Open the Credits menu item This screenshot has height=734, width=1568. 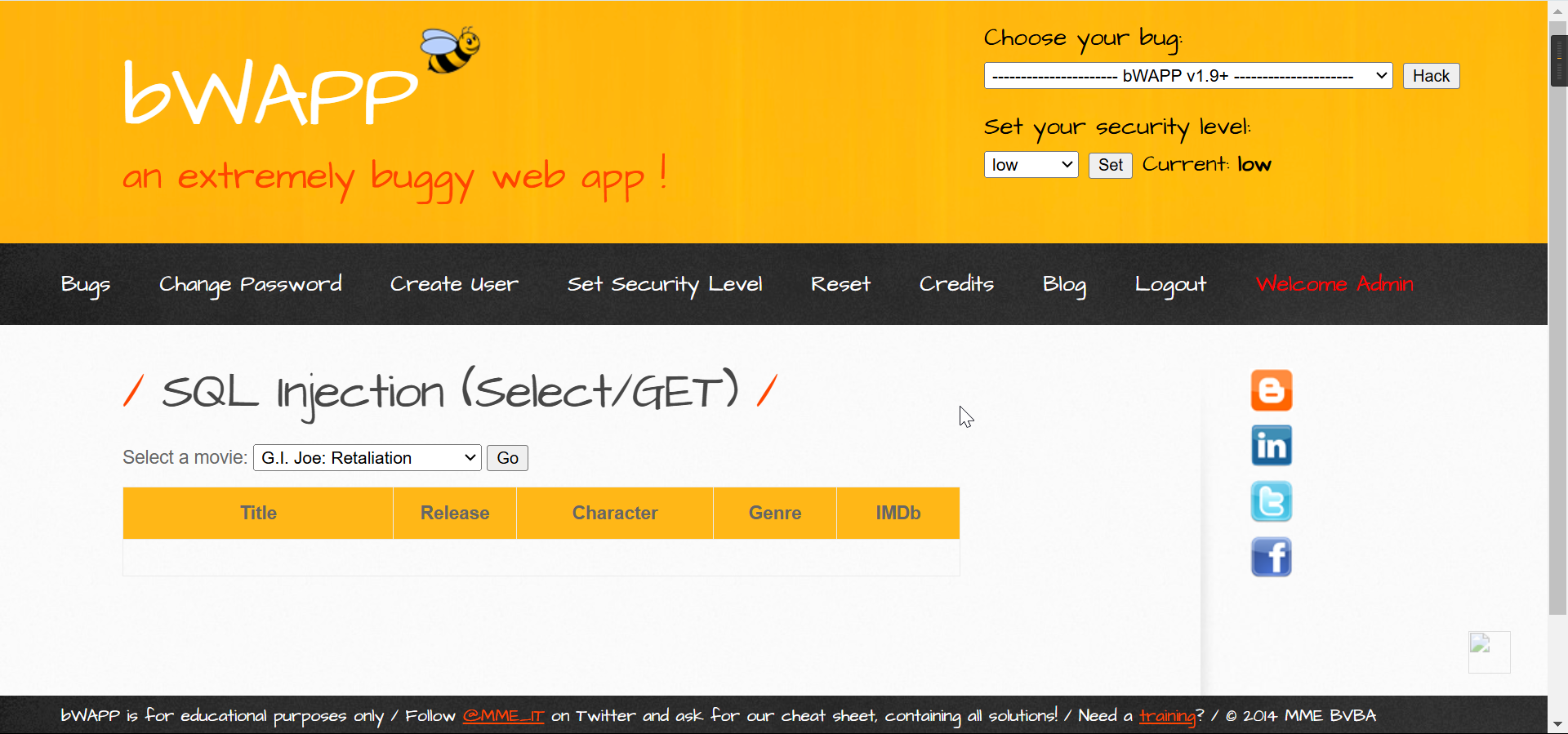click(x=956, y=284)
